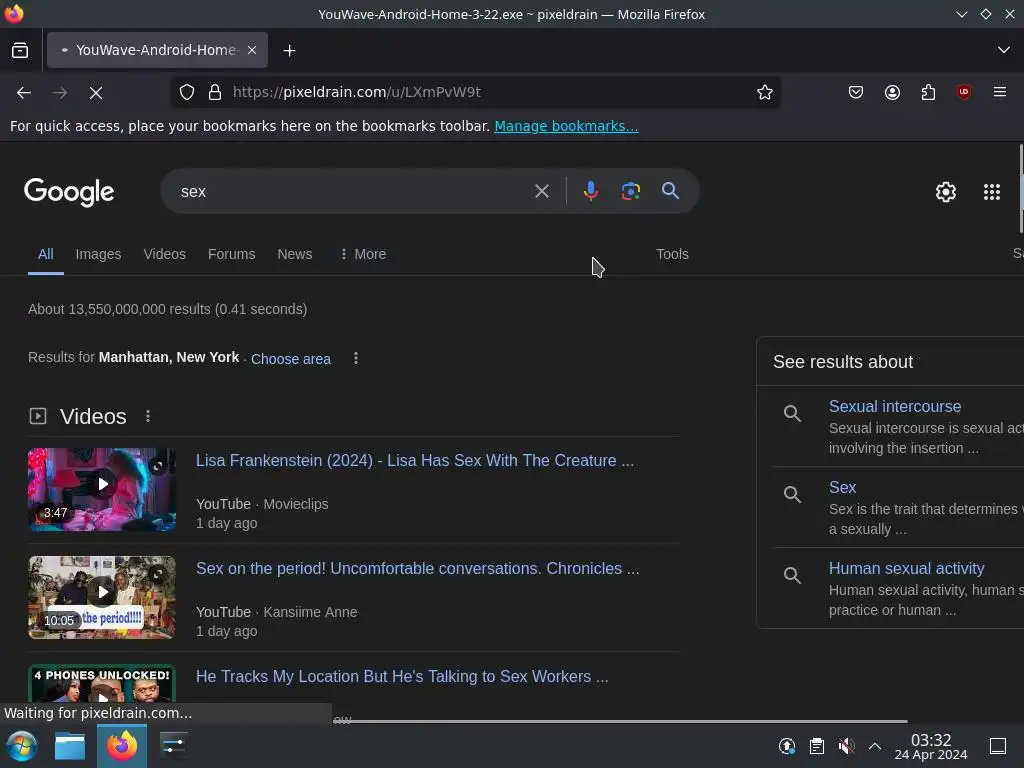Screen dimensions: 1024x768
Task: Open Sexual intercourse results link
Action: [895, 406]
